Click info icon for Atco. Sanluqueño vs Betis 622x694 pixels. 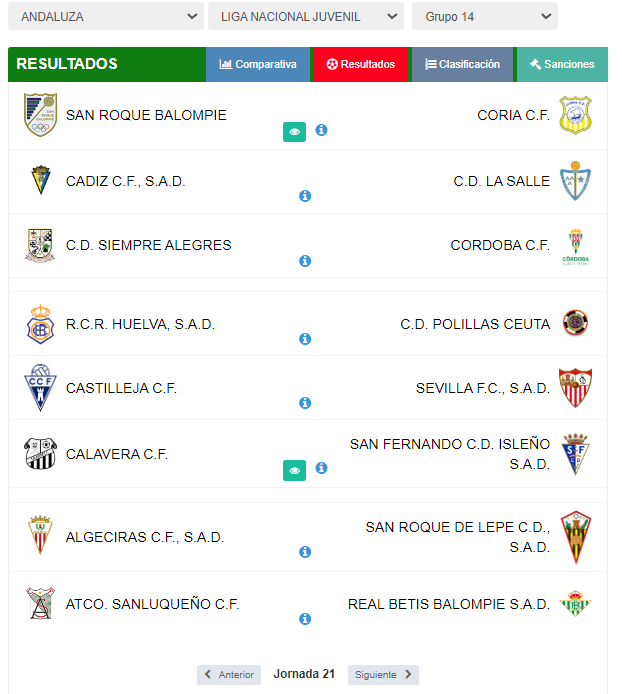(x=305, y=619)
